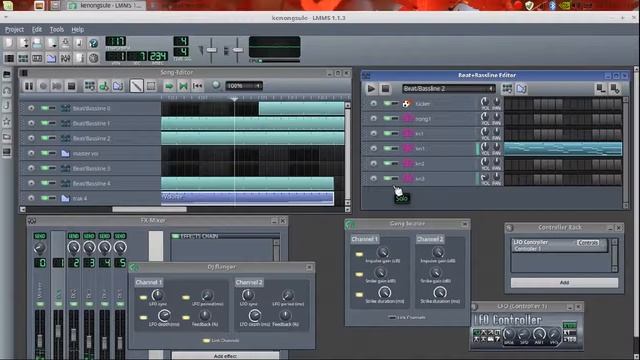Image resolution: width=640 pixels, height=360 pixels.
Task: Open the Piano Roll from main toolbar
Action: (x=37, y=58)
